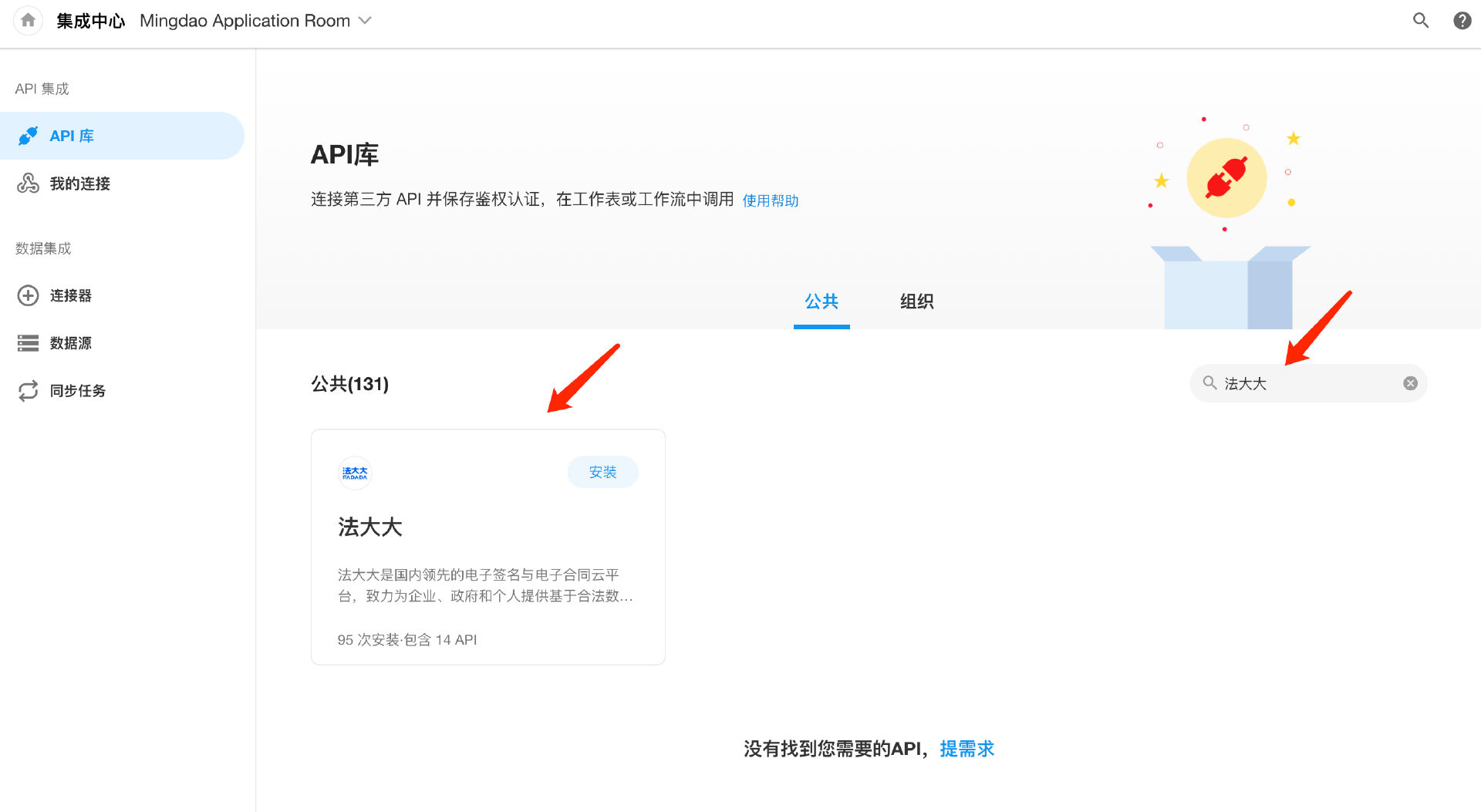1481x812 pixels.
Task: Expand the Mingdao Application Room dropdown
Action: [255, 21]
